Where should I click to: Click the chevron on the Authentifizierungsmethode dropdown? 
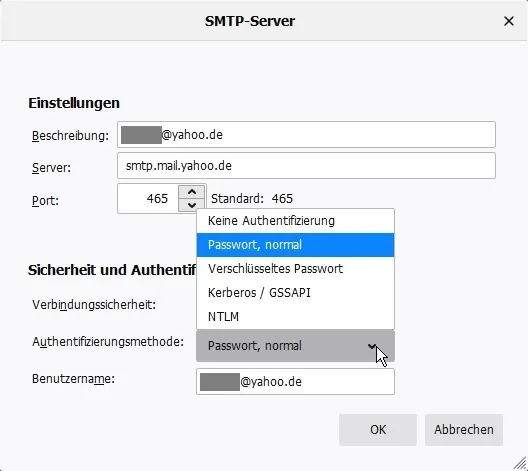[x=372, y=346]
